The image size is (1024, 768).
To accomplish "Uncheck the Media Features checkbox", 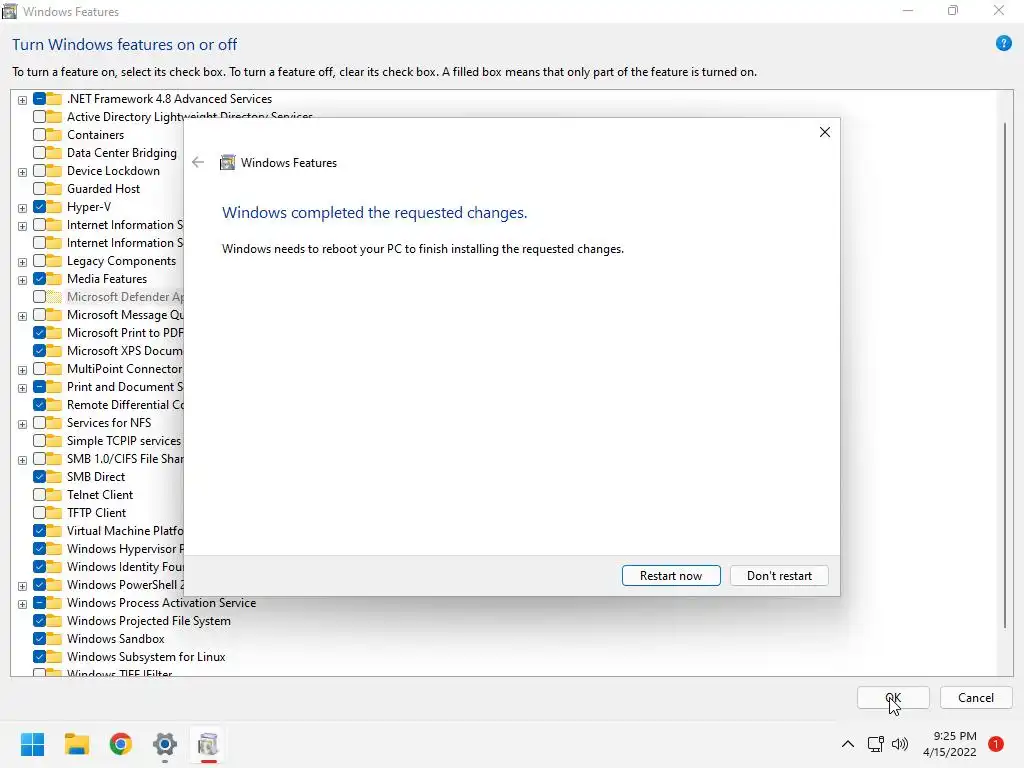I will click(x=39, y=279).
